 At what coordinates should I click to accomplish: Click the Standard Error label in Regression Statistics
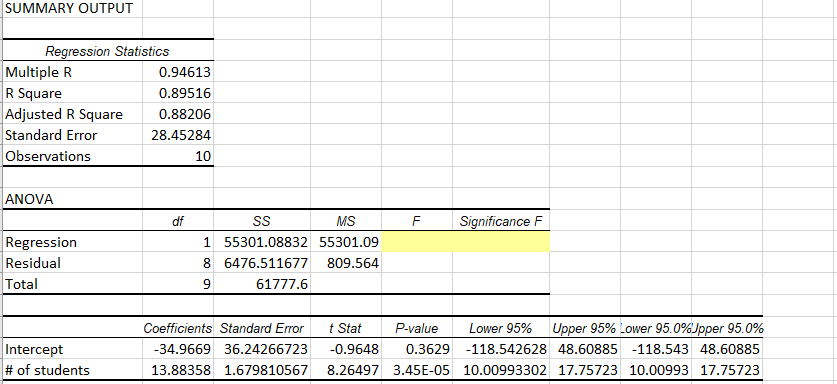(x=73, y=135)
